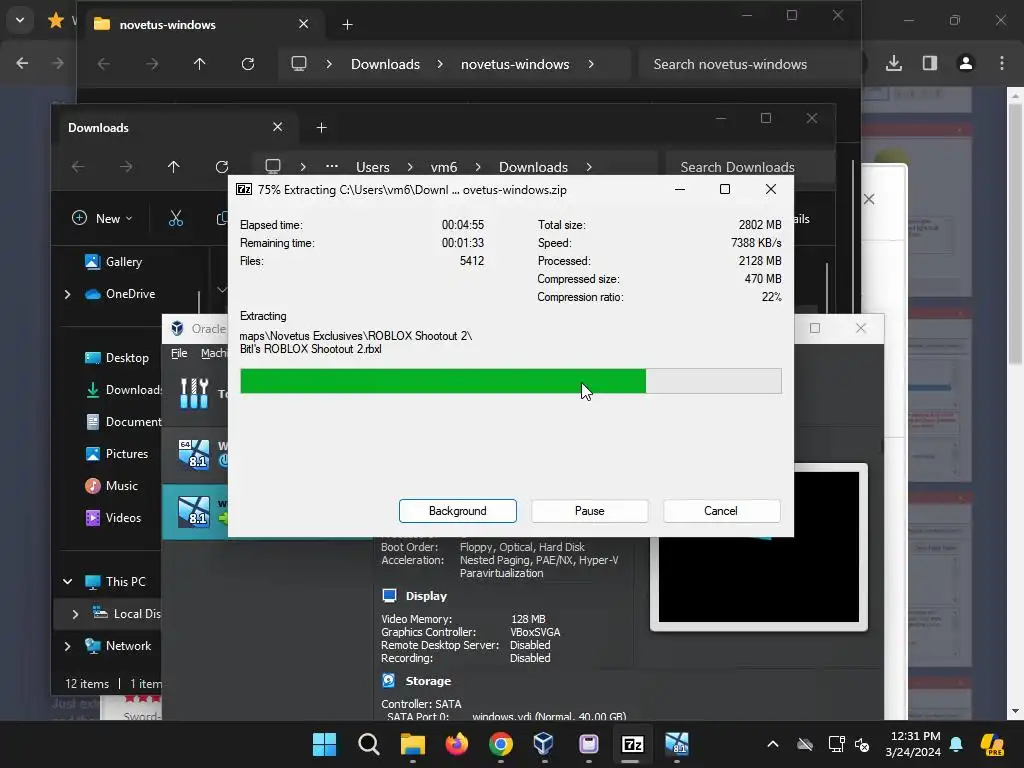Viewport: 1024px width, 768px height.
Task: Open the File menu in VirtualBox
Action: [x=179, y=353]
